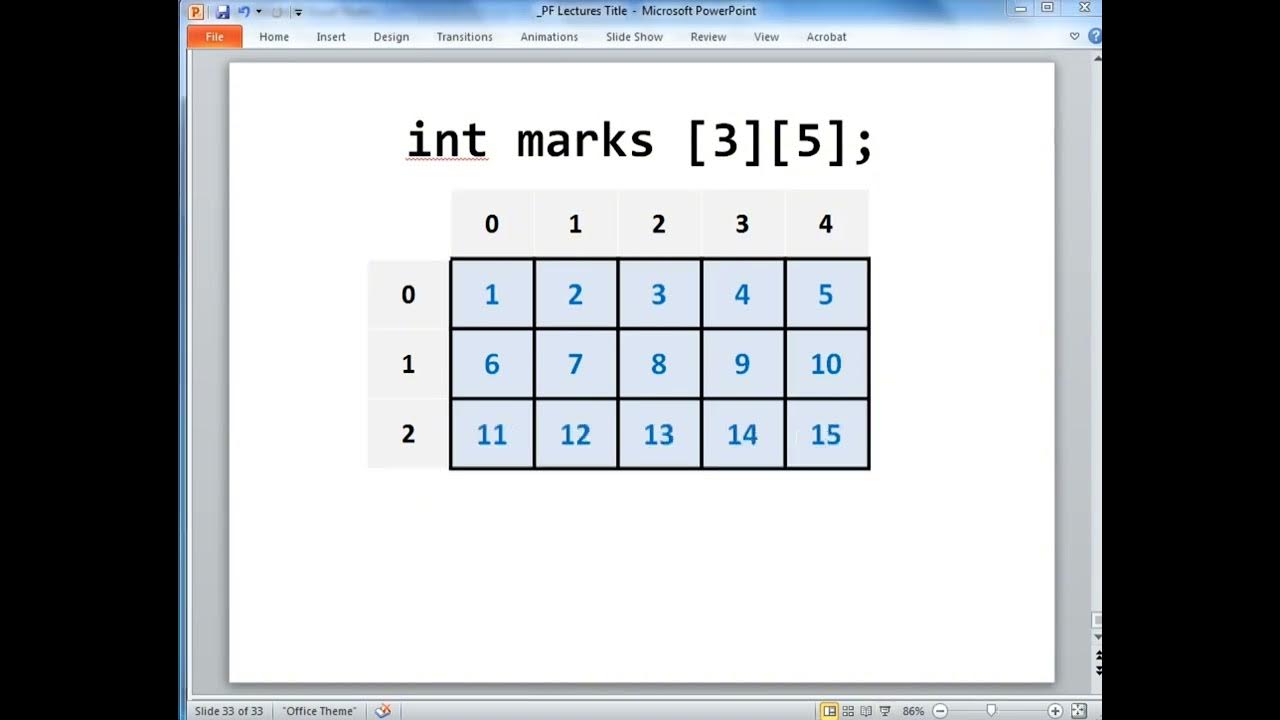Select table cell containing 10
The image size is (1280, 720).
pyautogui.click(x=826, y=364)
